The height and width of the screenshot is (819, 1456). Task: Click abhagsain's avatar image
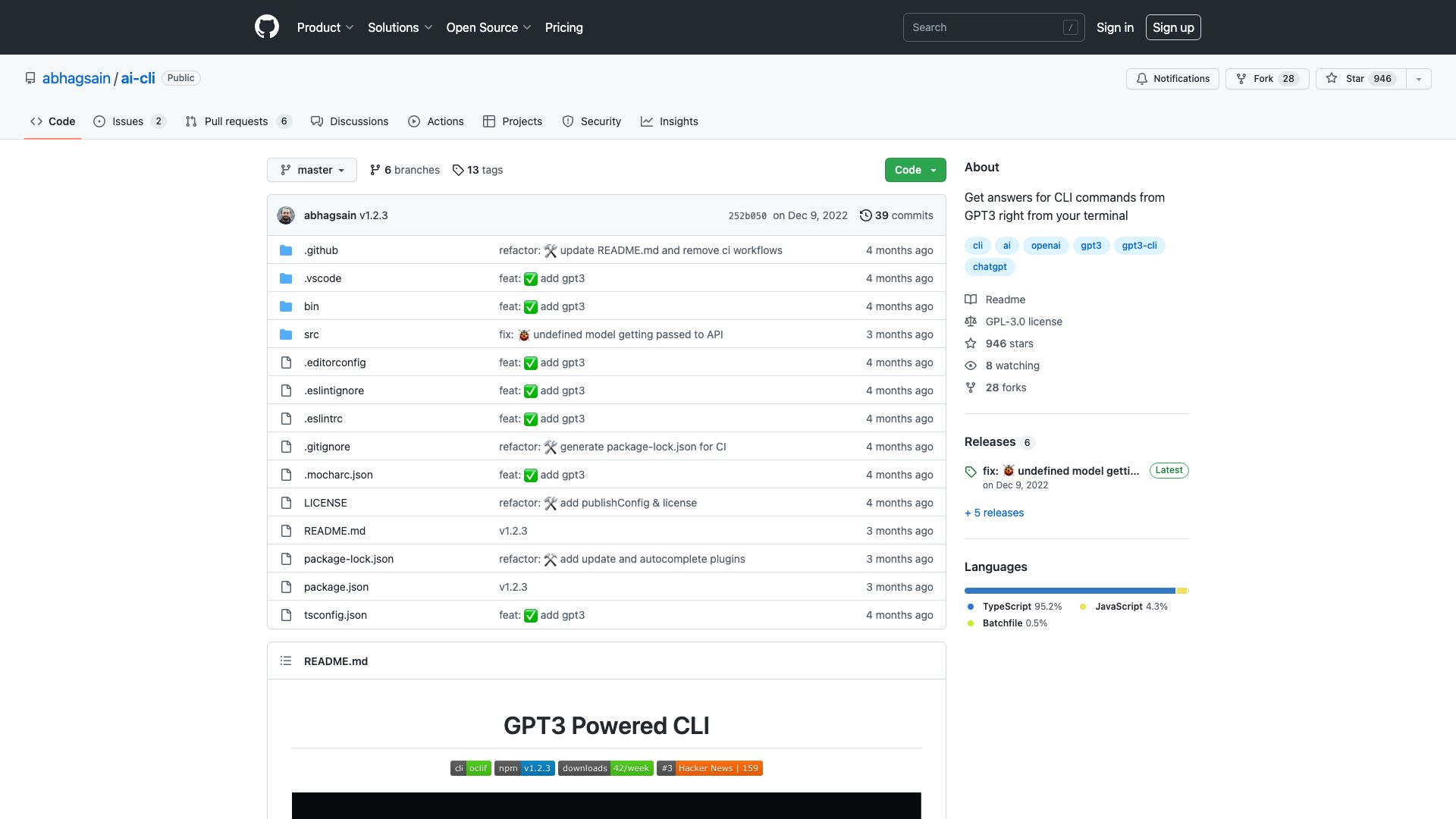pos(286,215)
